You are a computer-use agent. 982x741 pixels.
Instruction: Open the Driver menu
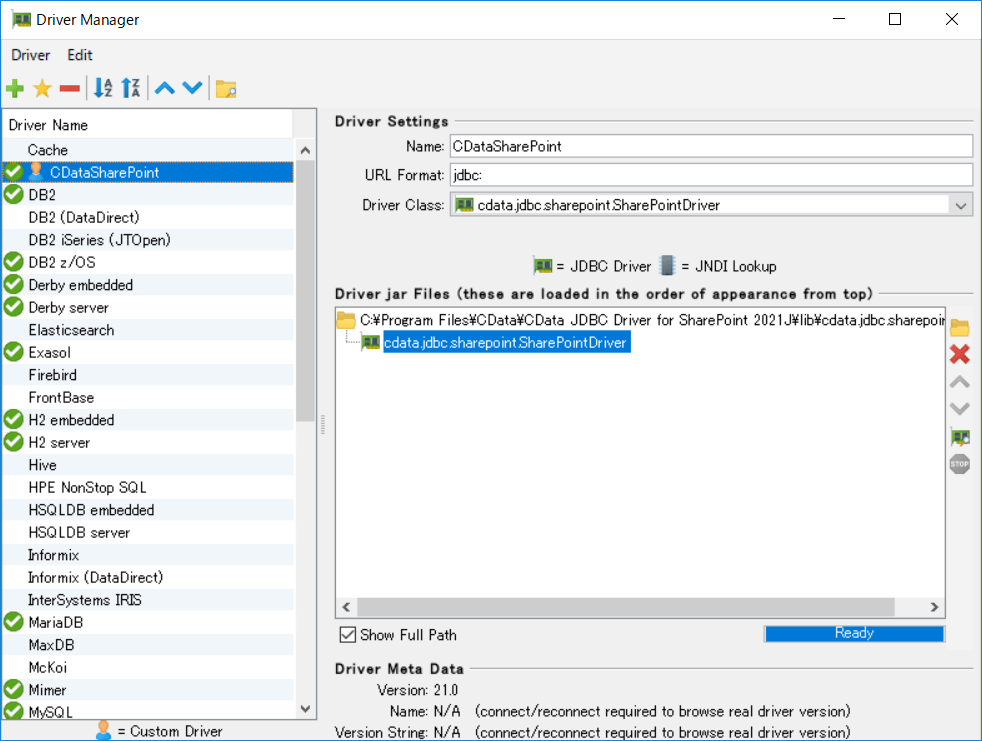point(31,55)
